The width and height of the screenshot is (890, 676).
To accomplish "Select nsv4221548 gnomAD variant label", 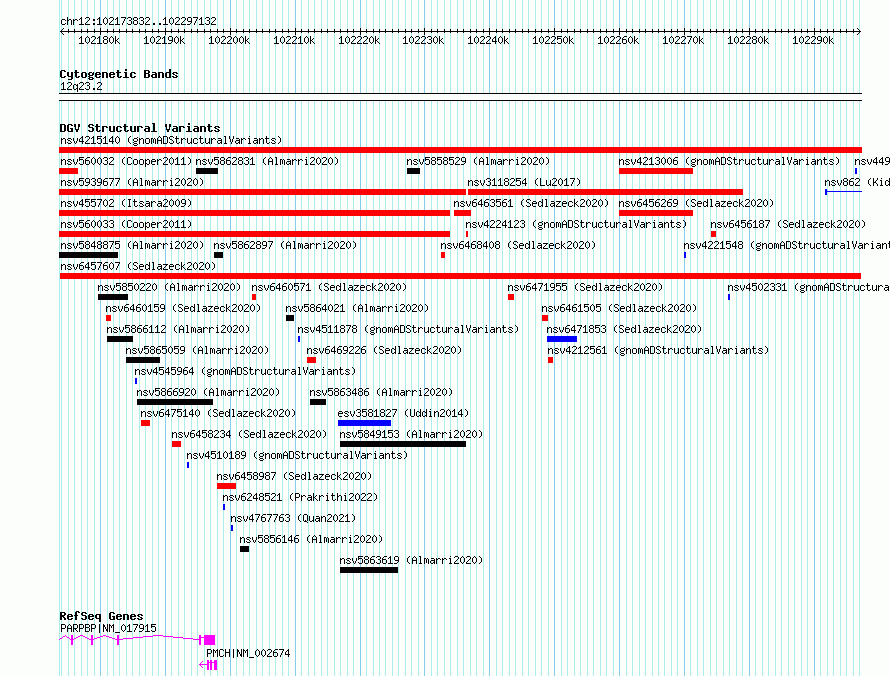I will click(787, 245).
